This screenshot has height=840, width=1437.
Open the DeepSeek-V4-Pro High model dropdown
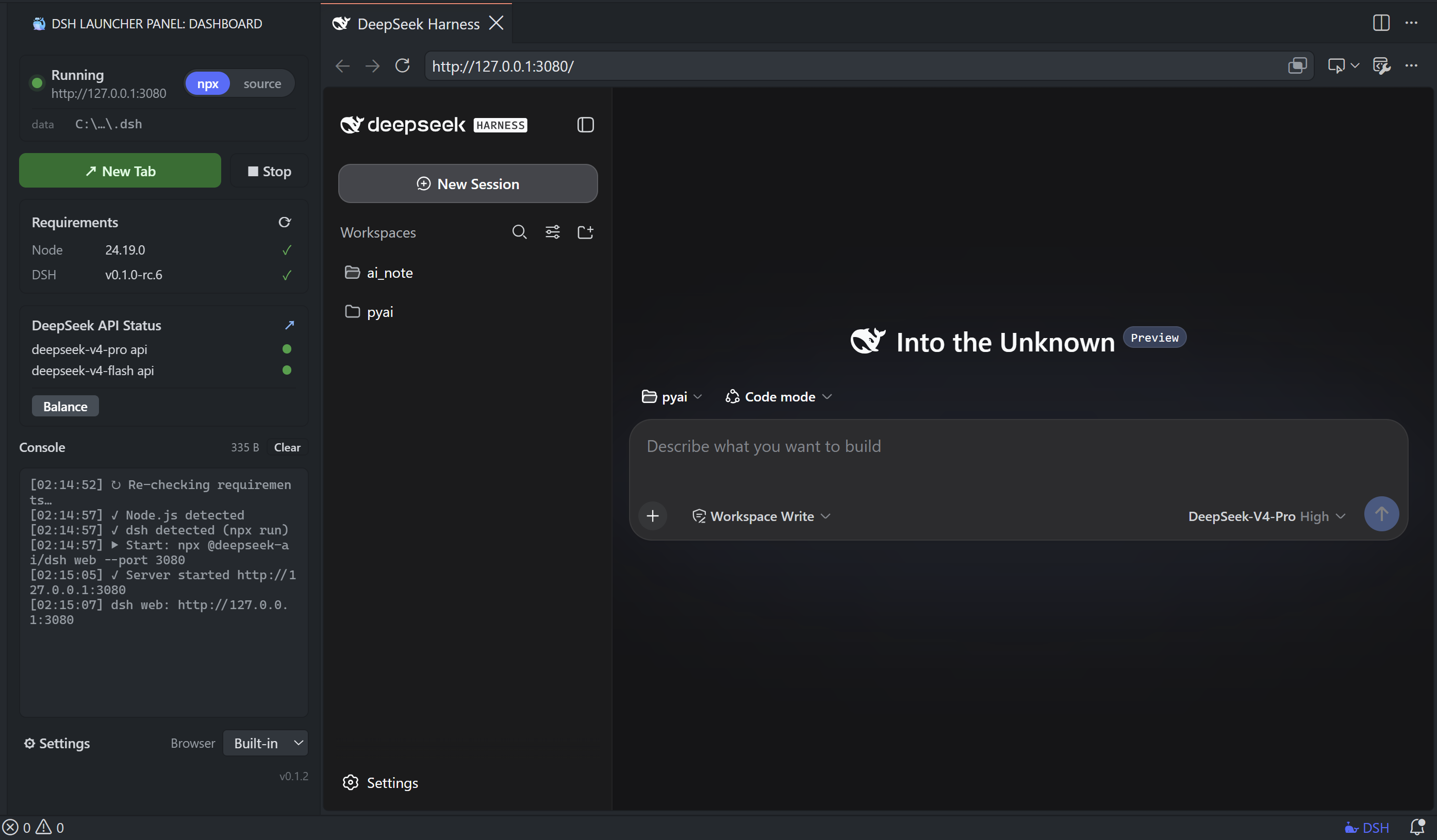1267,516
